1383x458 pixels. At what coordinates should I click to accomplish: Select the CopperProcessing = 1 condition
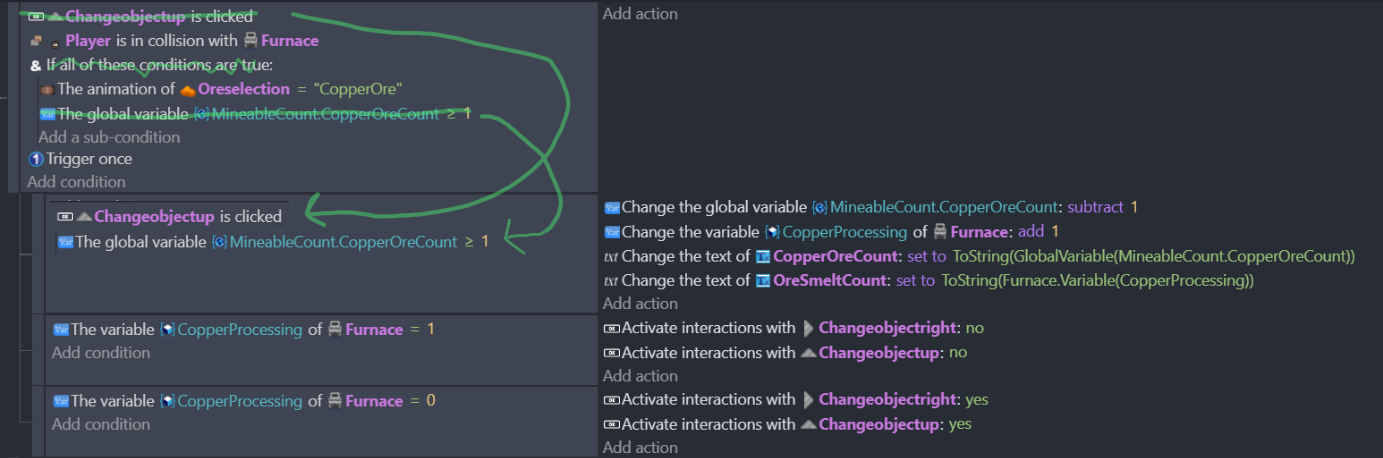click(x=244, y=329)
